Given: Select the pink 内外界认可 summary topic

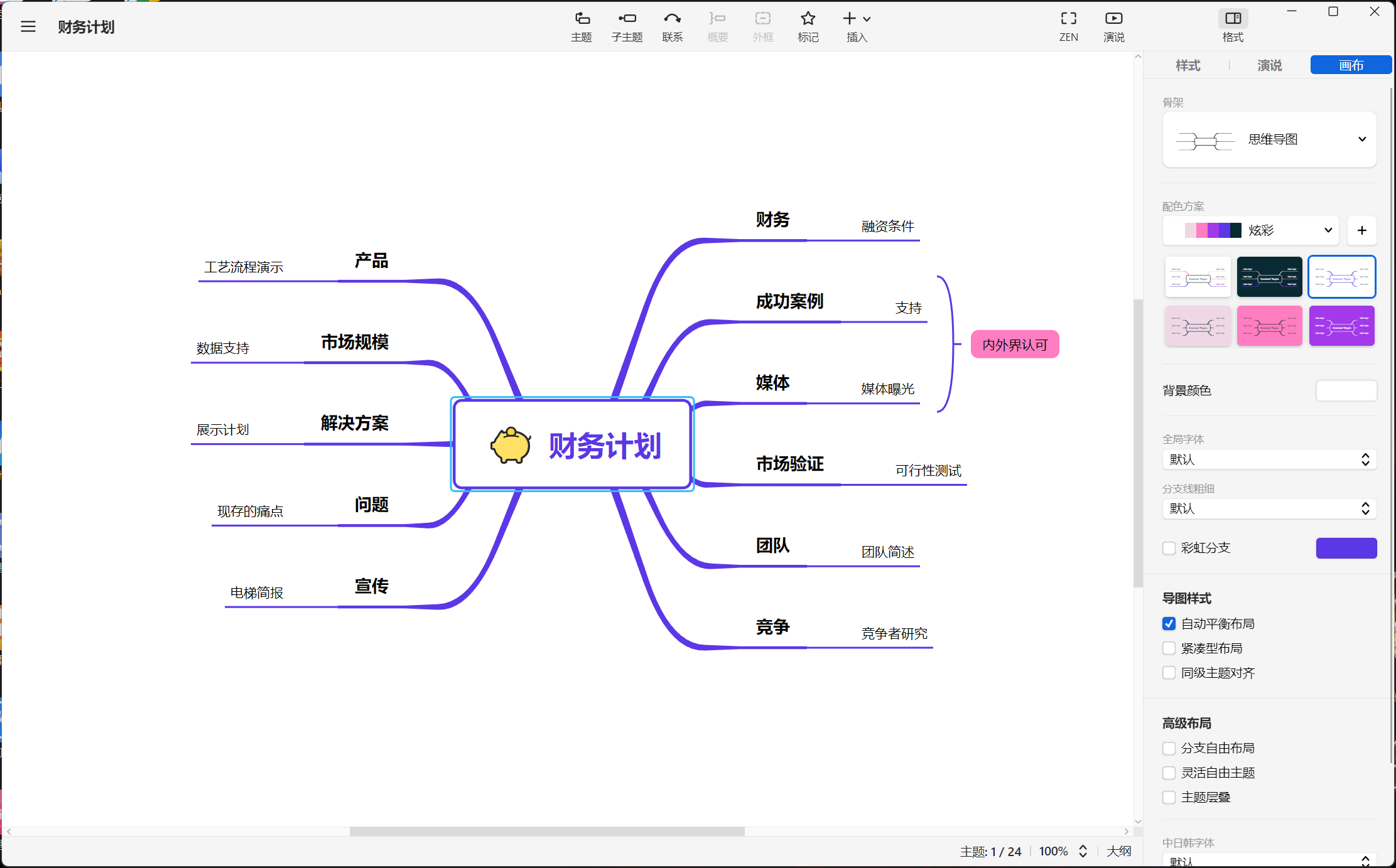Looking at the screenshot, I should click(x=1015, y=345).
